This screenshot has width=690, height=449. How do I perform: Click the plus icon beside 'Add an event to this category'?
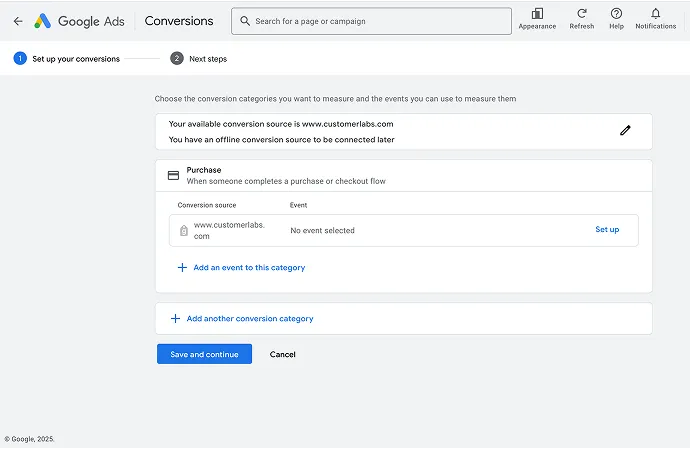pyautogui.click(x=182, y=268)
